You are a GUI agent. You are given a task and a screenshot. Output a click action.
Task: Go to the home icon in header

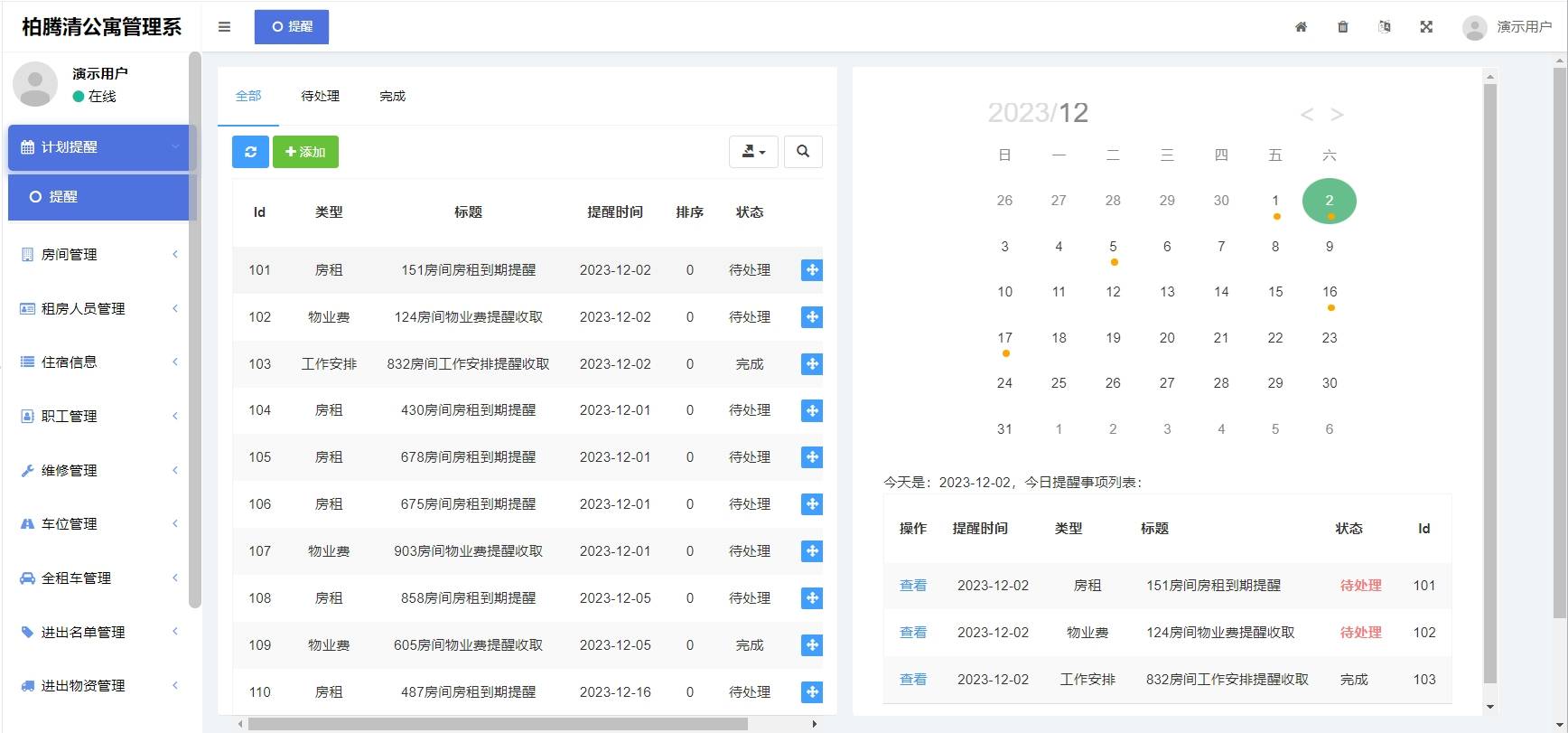[x=1301, y=27]
